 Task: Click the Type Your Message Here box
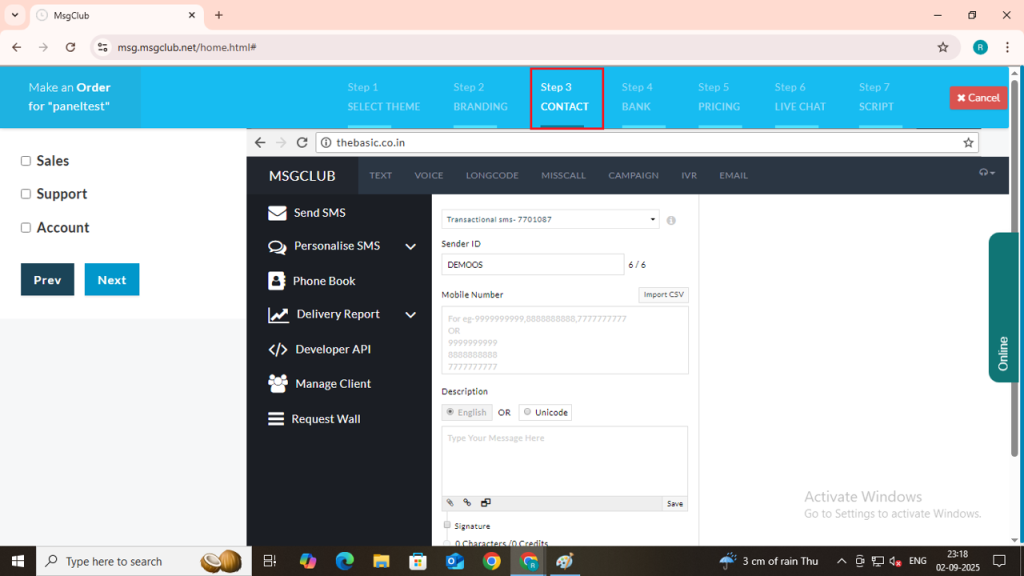pyautogui.click(x=565, y=461)
